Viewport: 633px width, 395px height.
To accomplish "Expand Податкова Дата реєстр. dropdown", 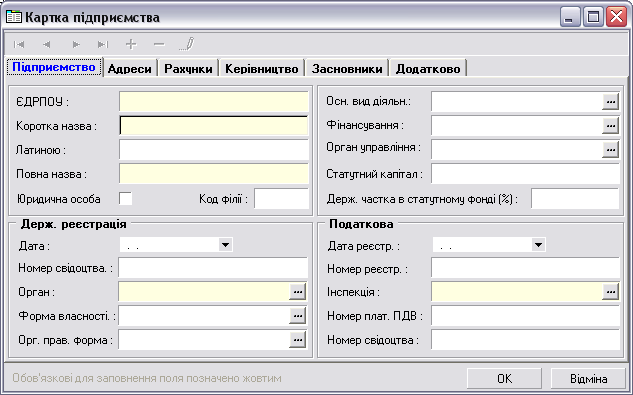I will pyautogui.click(x=538, y=245).
